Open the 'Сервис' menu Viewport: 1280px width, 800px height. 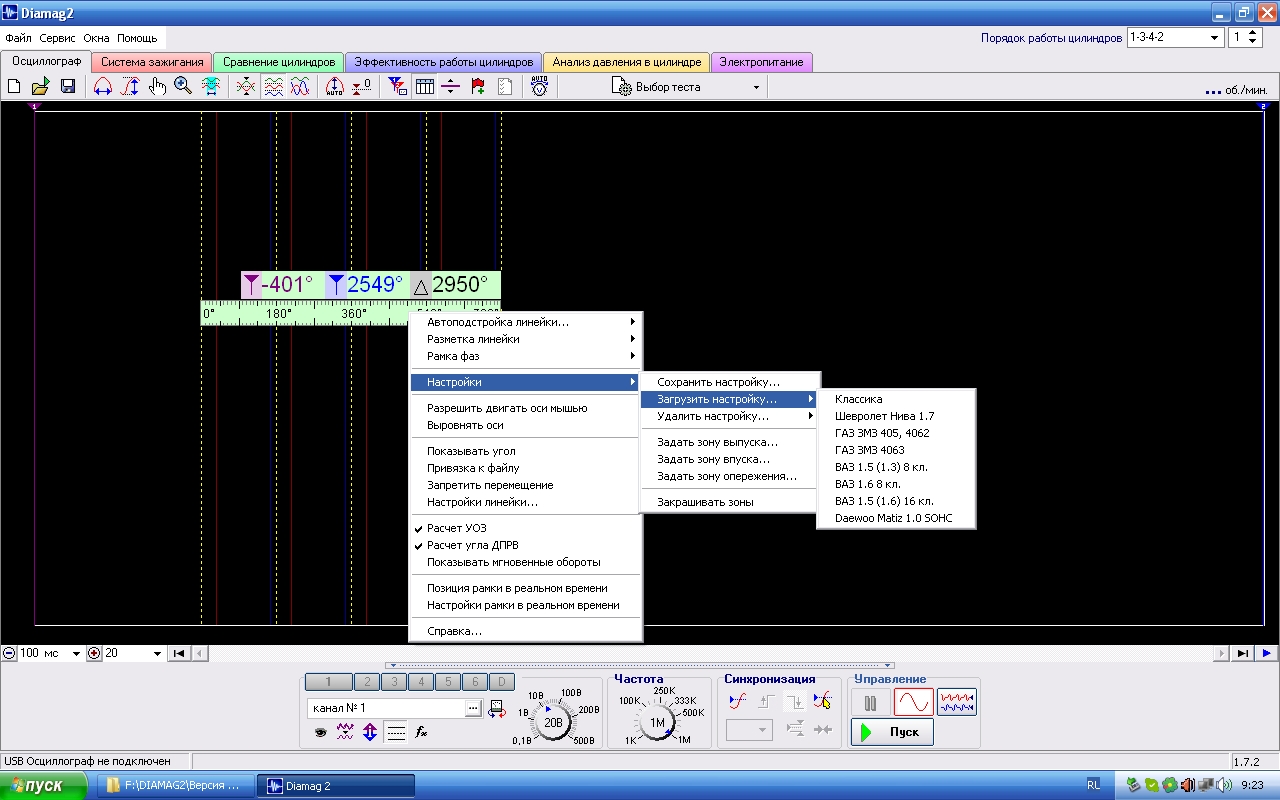(x=58, y=38)
